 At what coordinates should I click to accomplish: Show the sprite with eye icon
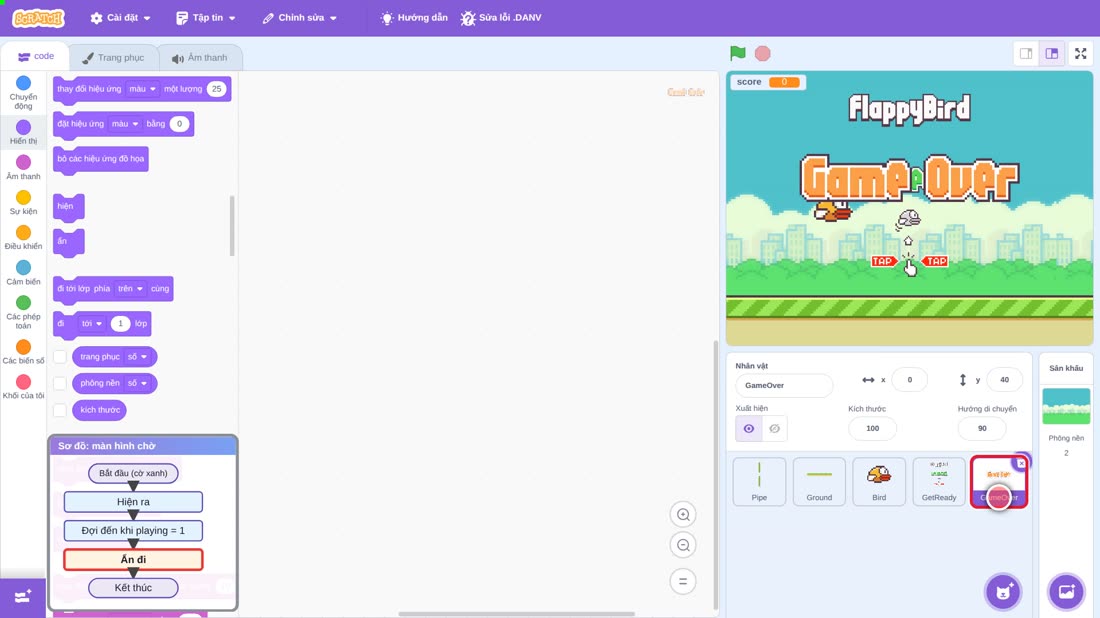click(x=749, y=429)
